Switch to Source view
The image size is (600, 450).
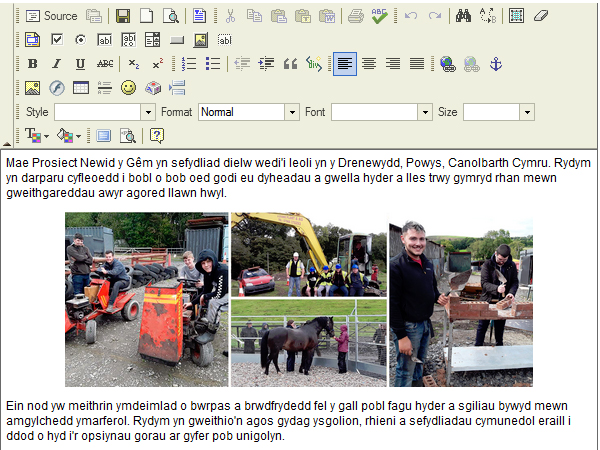click(51, 16)
